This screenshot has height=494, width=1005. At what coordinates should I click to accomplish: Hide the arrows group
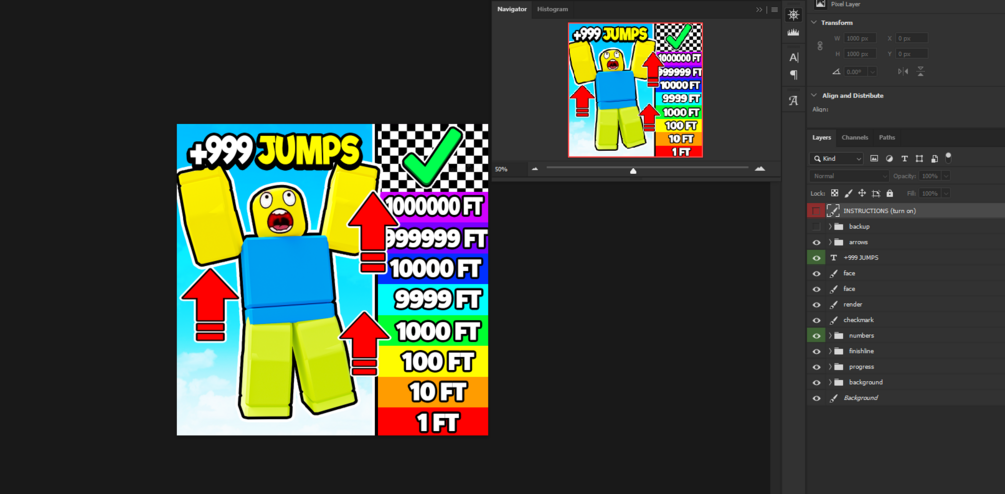[816, 242]
